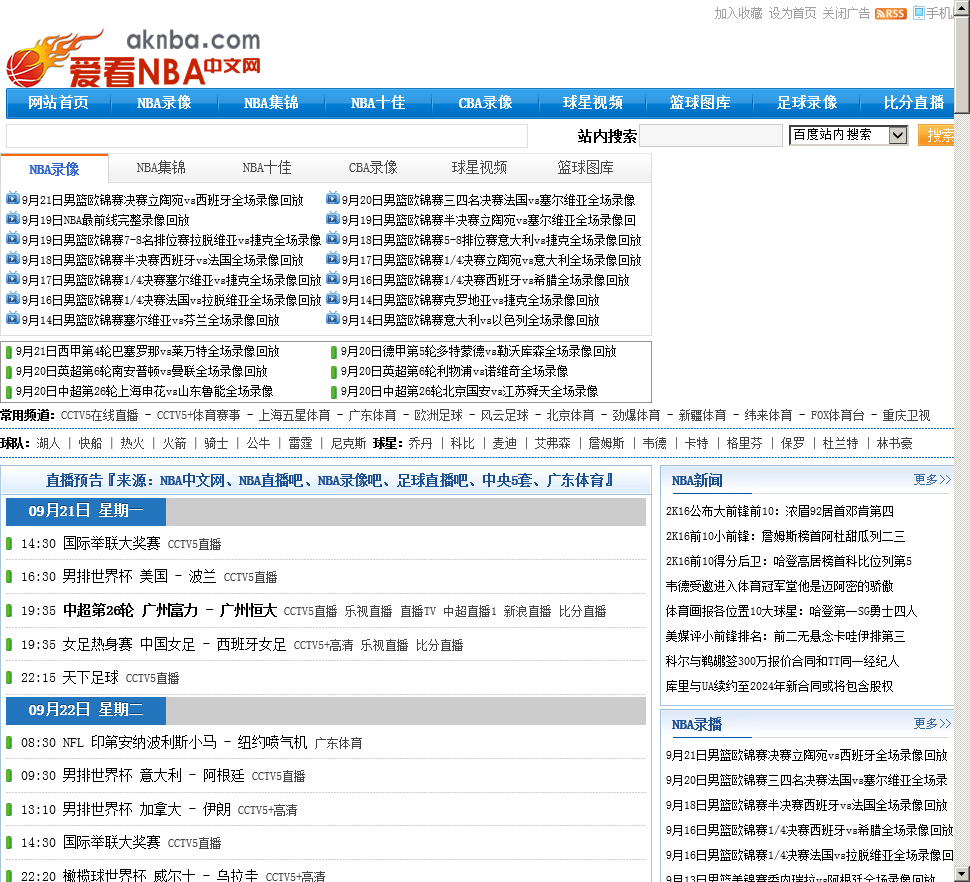The width and height of the screenshot is (970, 882).
Task: Click the mobile phone icon at top right
Action: pyautogui.click(x=918, y=13)
